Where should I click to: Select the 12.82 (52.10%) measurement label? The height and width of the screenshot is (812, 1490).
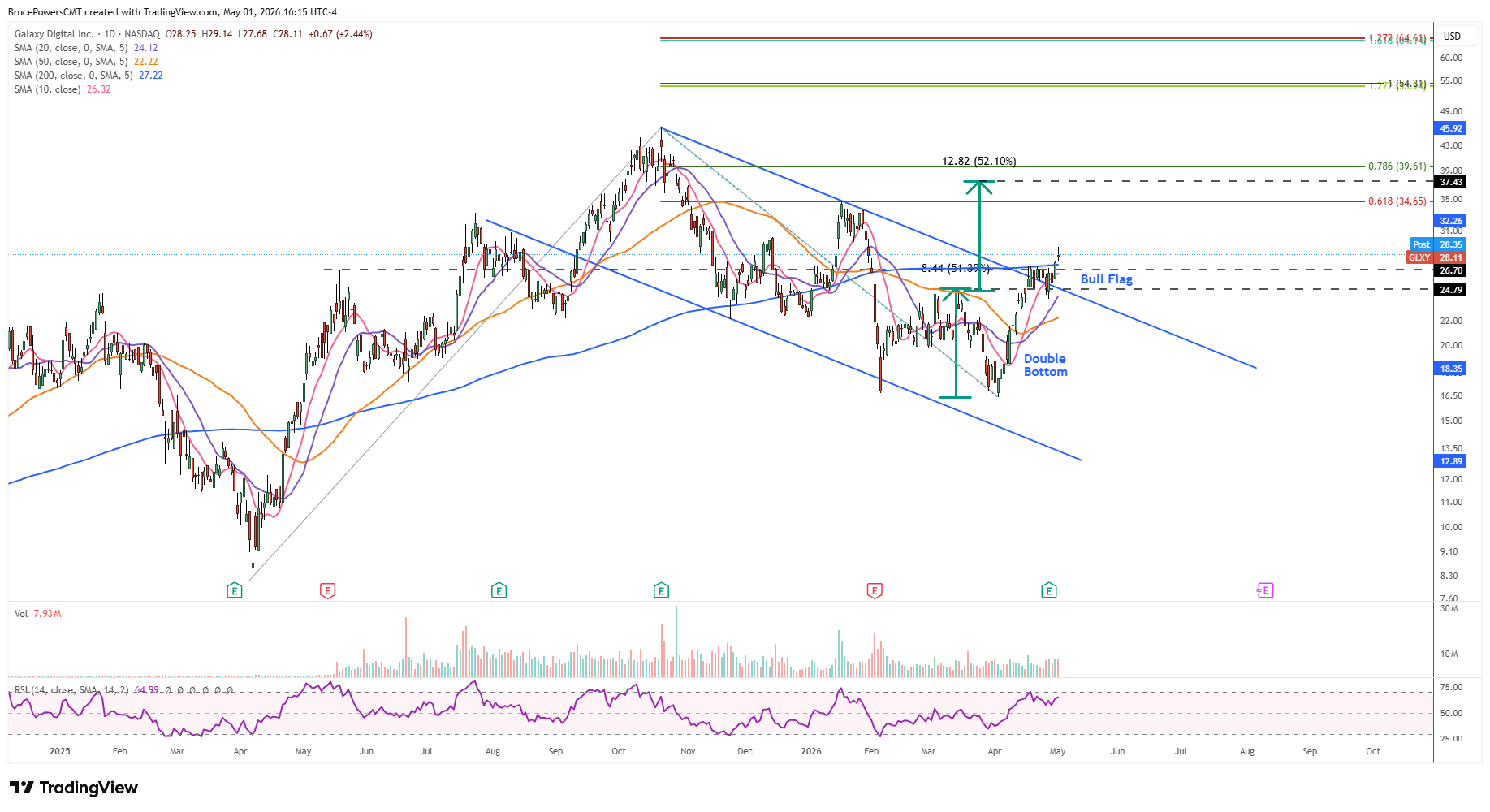[978, 161]
